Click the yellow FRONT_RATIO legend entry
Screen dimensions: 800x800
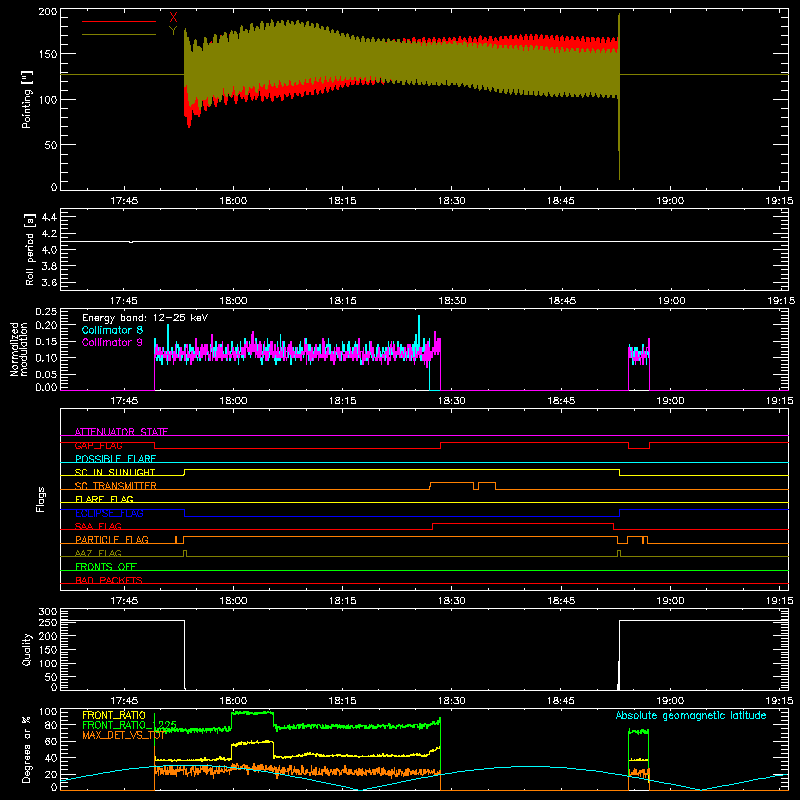tap(114, 715)
